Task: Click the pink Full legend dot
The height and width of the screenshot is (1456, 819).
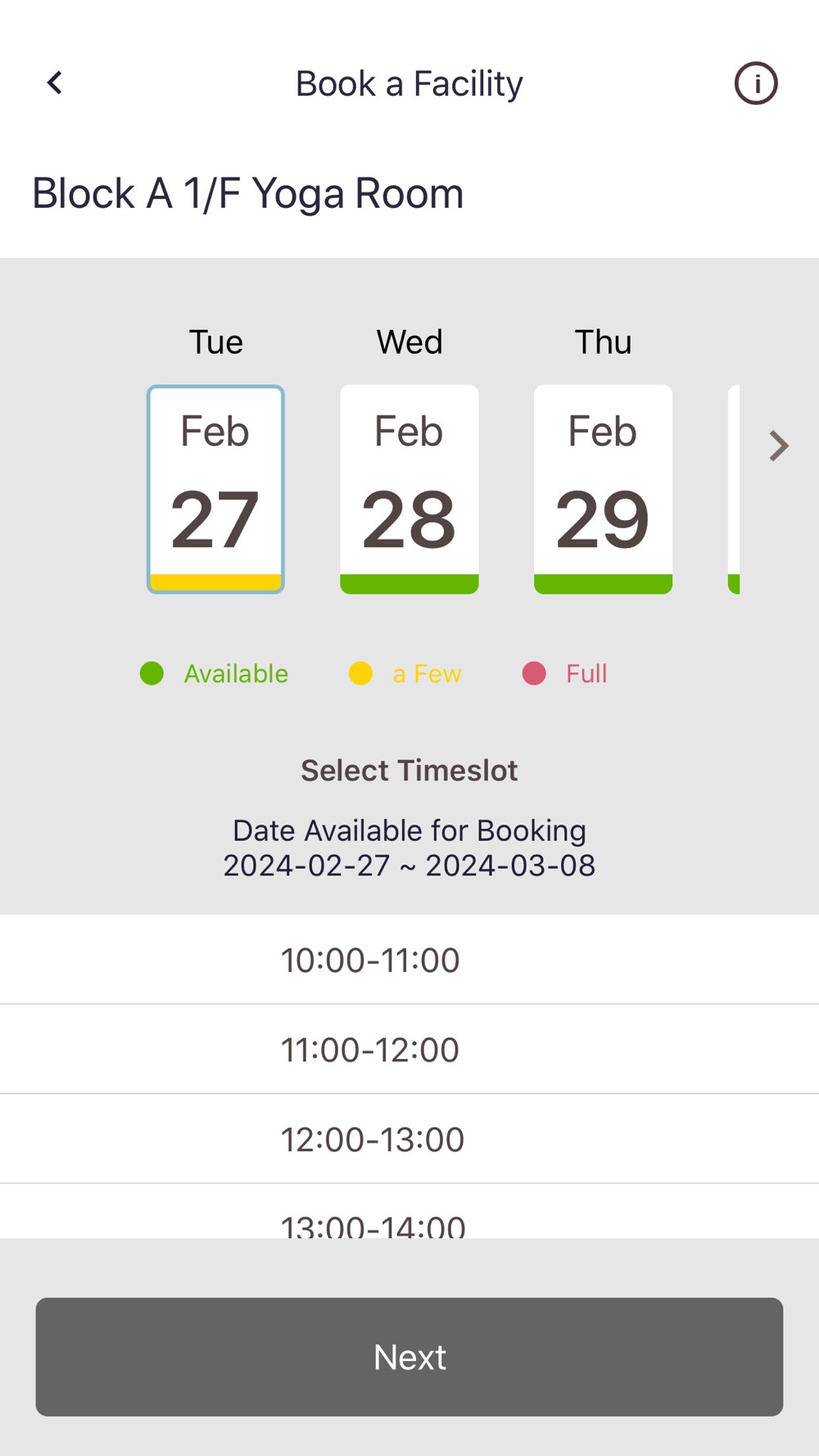Action: pyautogui.click(x=534, y=673)
